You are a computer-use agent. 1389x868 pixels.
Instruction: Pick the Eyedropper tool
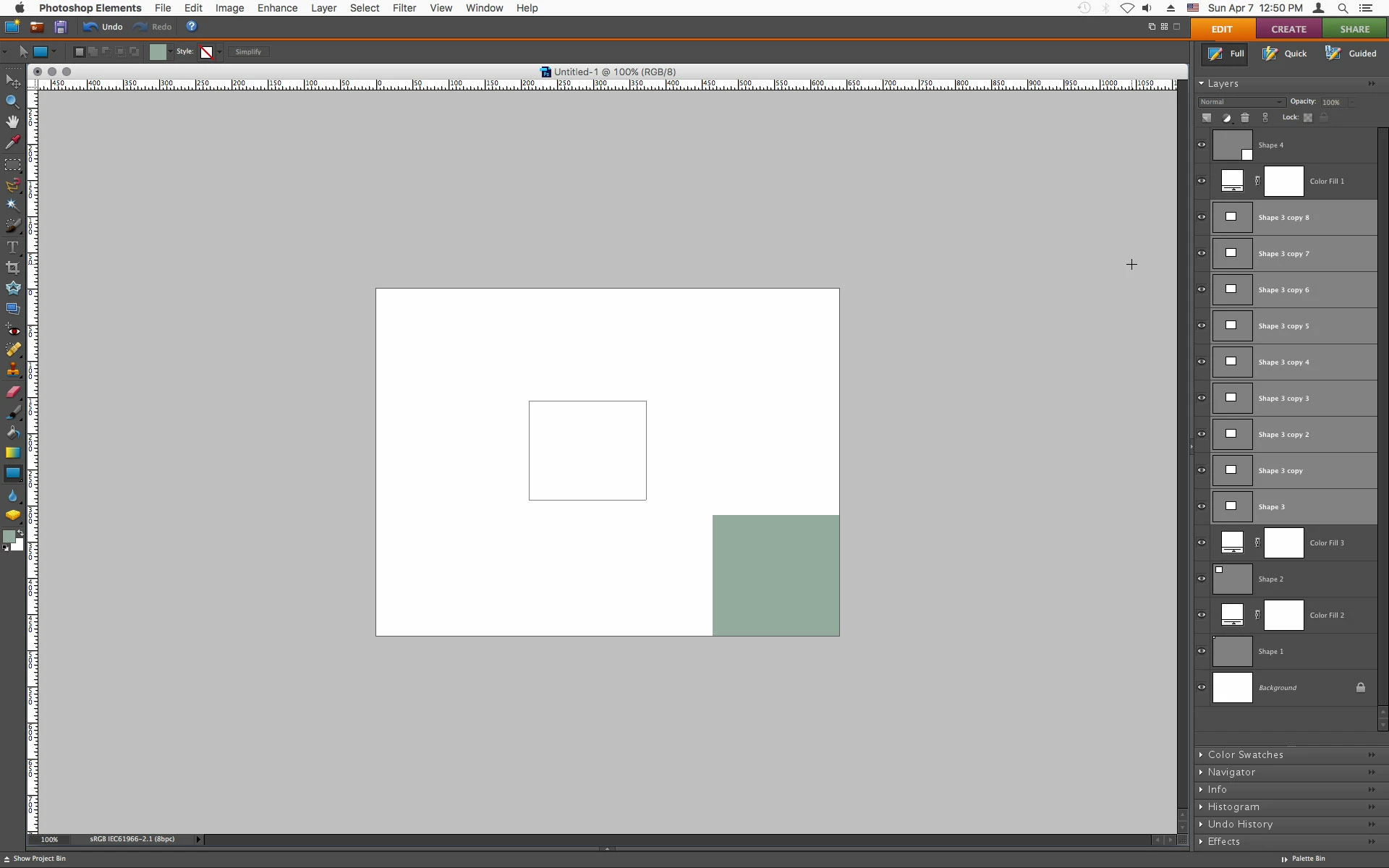pyautogui.click(x=12, y=142)
